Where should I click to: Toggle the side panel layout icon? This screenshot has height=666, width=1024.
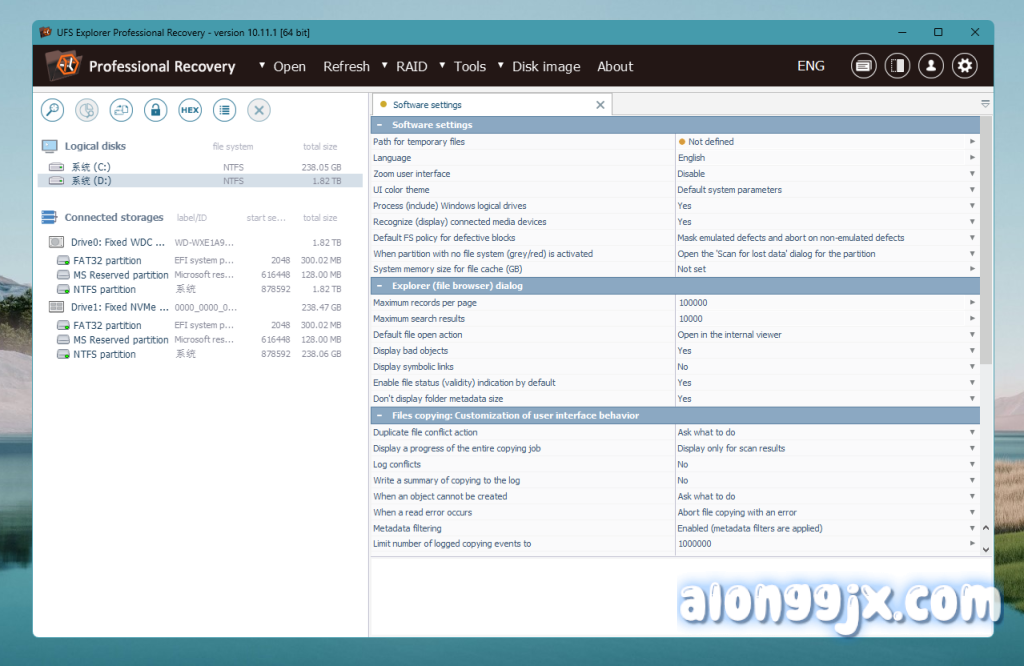897,66
